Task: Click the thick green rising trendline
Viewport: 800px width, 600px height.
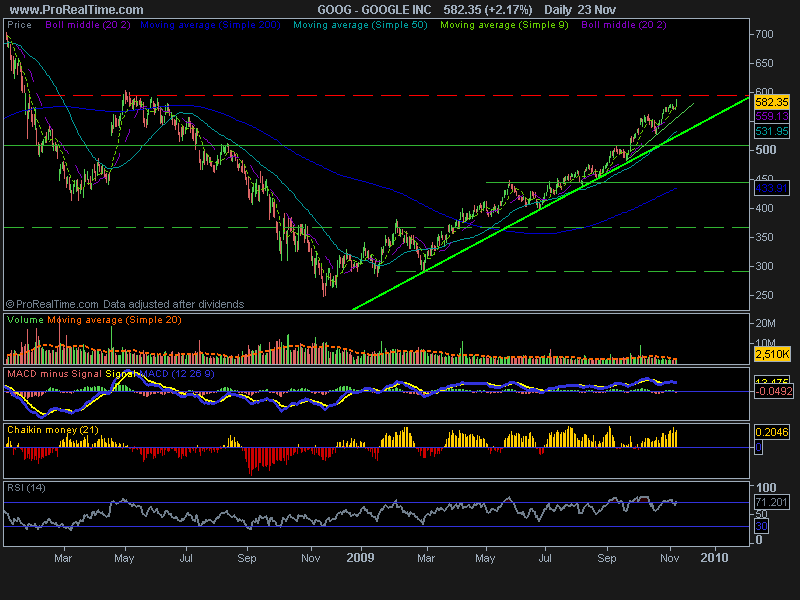Action: click(x=551, y=203)
